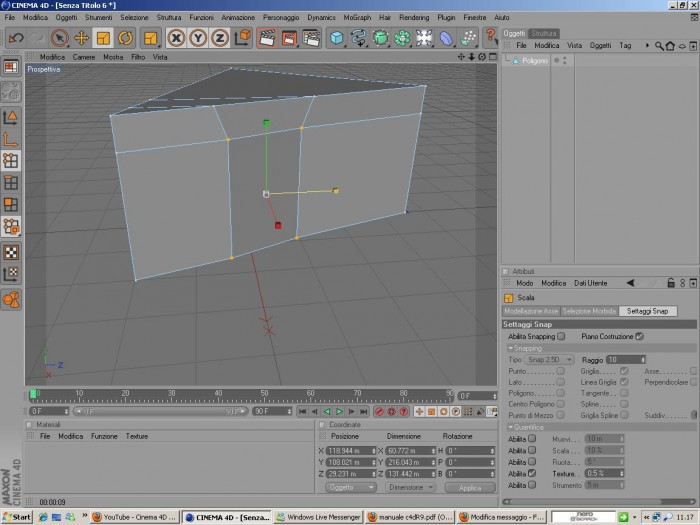This screenshot has height=525, width=700.
Task: Enable Abilita checkbox for Muovi
Action: (x=532, y=438)
